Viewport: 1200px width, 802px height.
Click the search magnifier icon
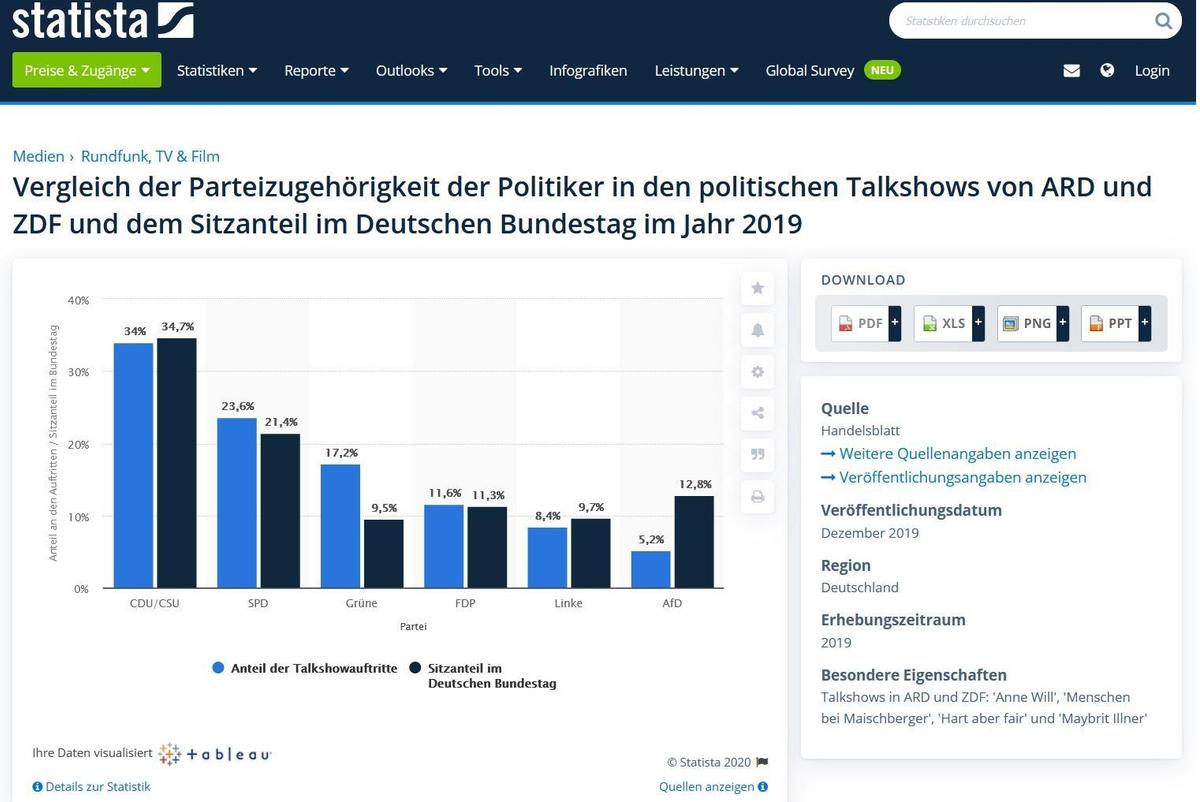tap(1163, 20)
